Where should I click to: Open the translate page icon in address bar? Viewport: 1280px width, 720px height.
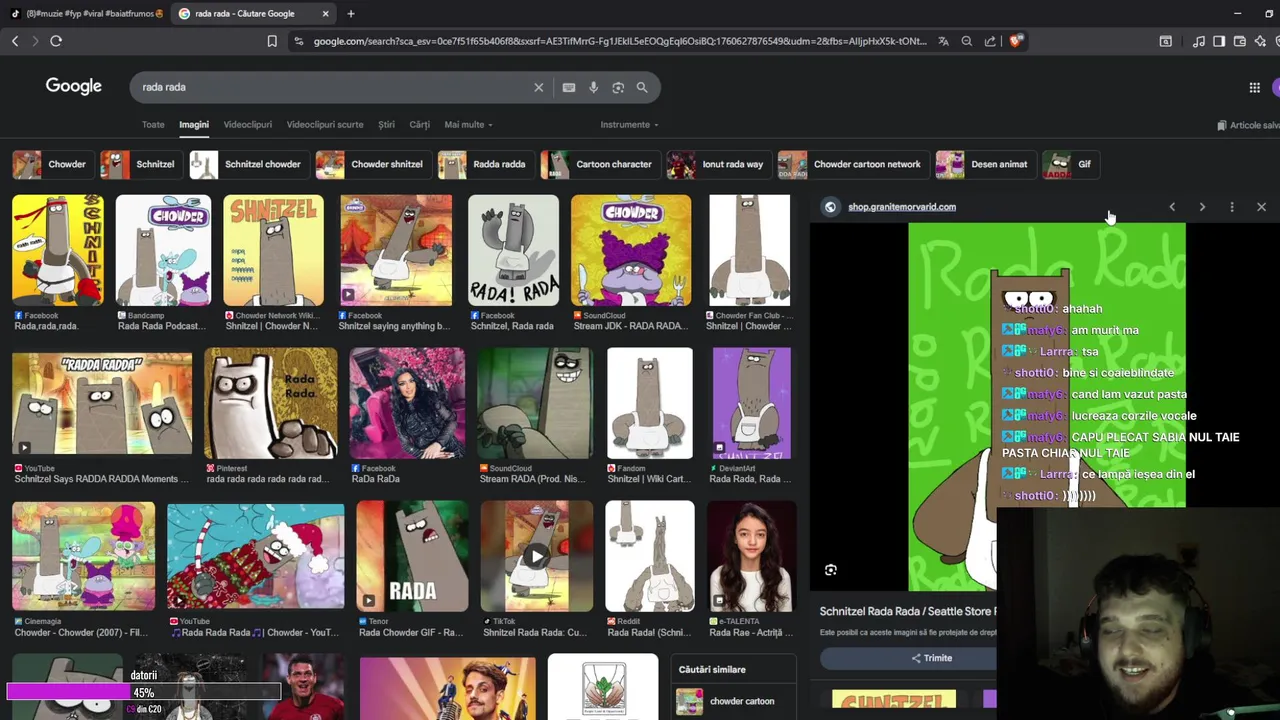[943, 41]
